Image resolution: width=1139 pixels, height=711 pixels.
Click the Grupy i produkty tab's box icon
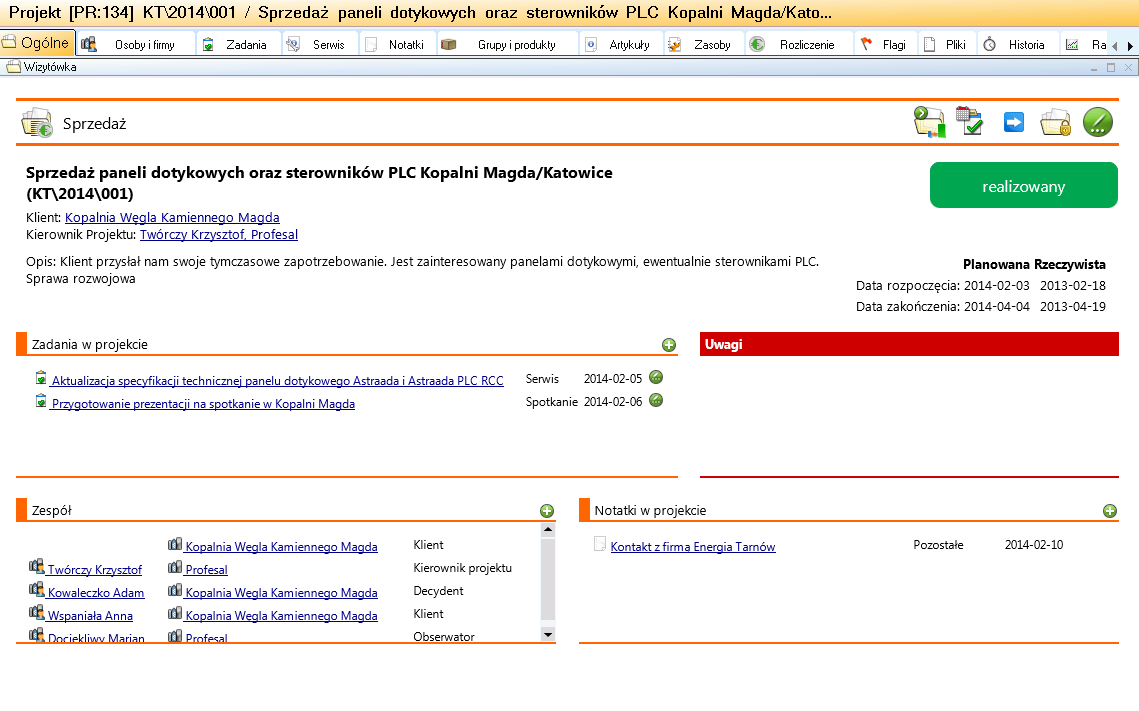point(449,44)
